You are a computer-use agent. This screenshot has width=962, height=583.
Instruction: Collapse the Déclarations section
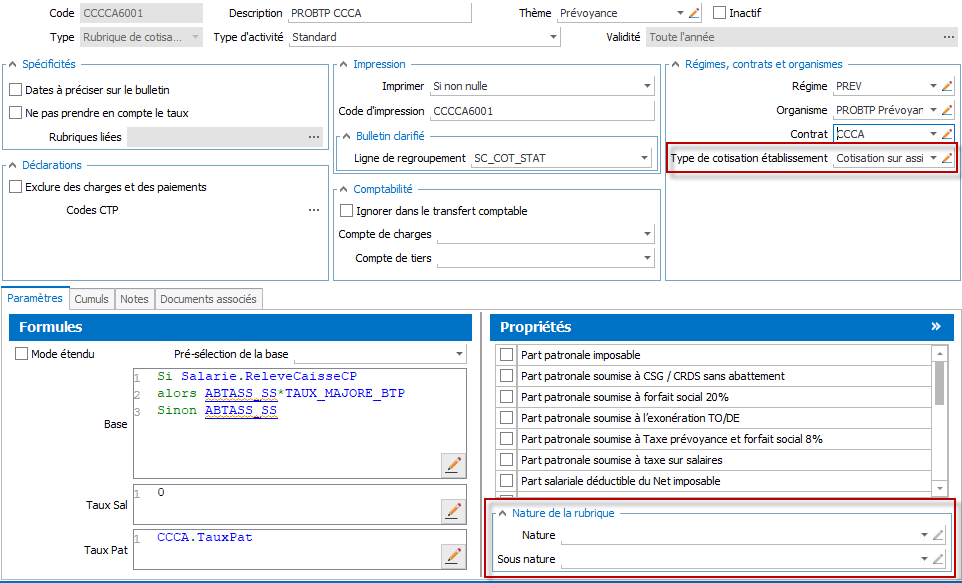click(12, 165)
